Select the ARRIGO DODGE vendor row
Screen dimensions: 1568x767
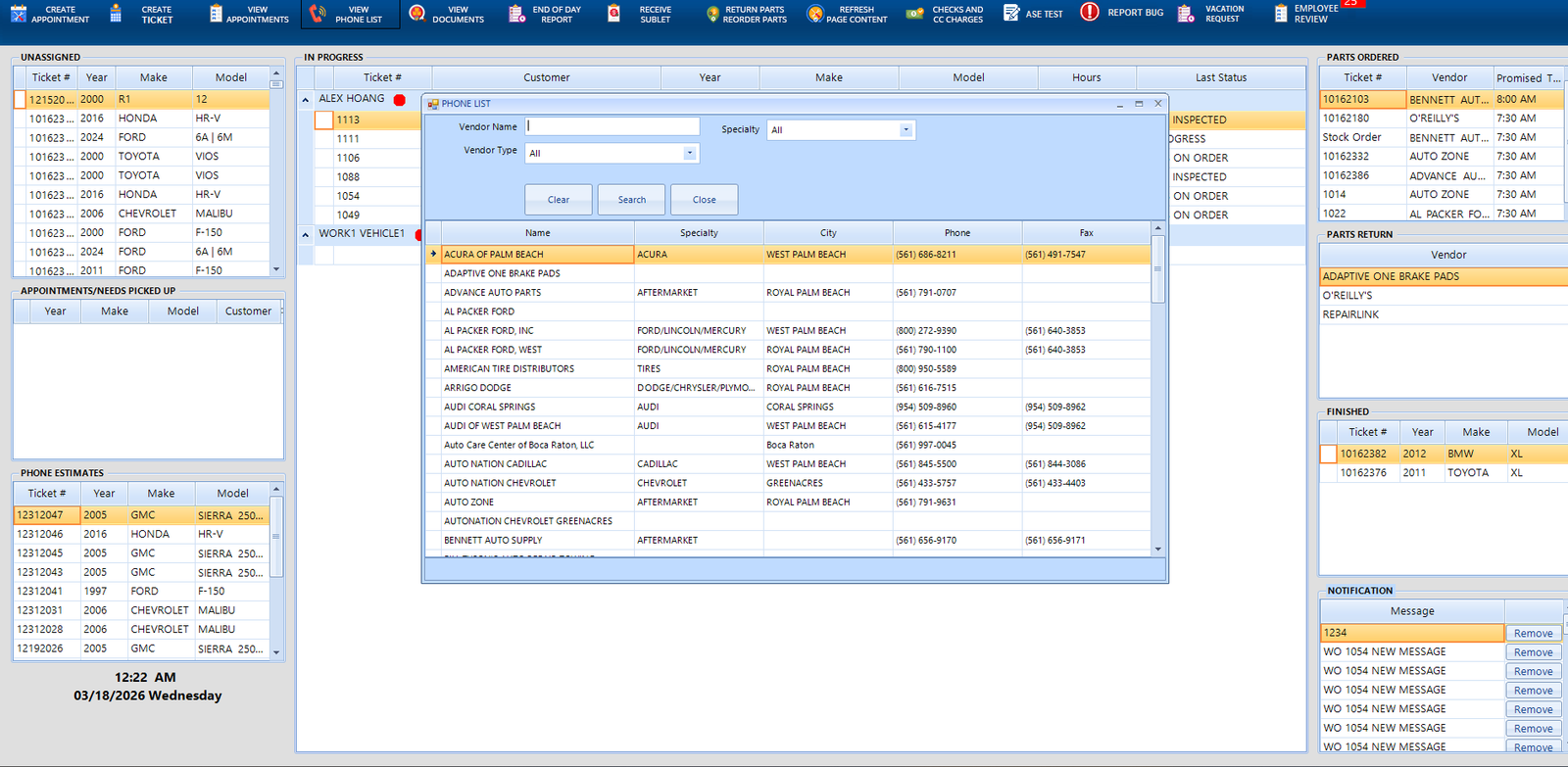789,388
